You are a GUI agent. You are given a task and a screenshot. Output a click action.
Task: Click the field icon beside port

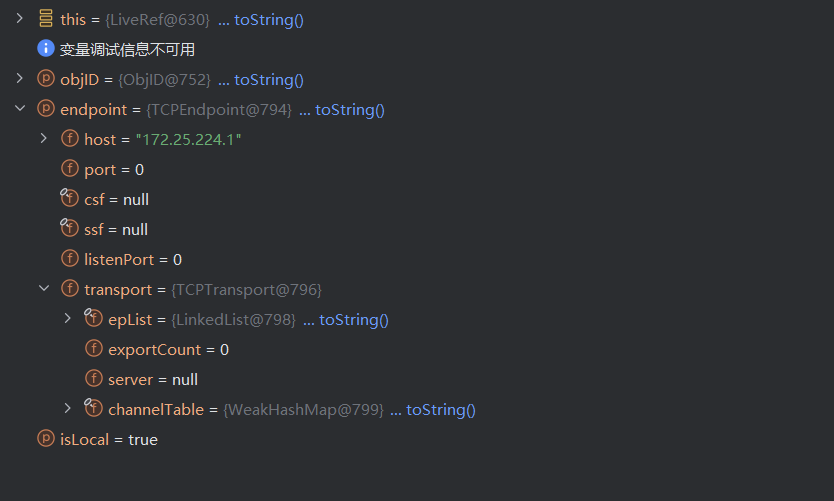[x=70, y=169]
